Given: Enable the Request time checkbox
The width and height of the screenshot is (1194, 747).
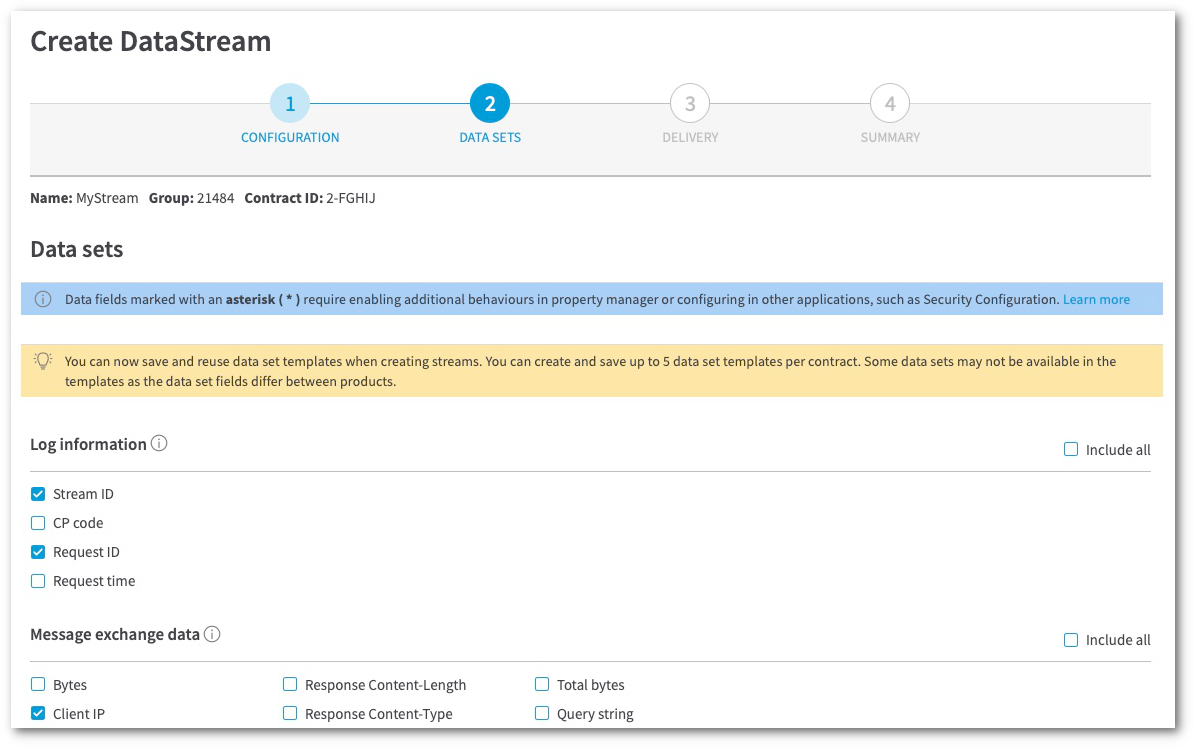Looking at the screenshot, I should pos(38,581).
